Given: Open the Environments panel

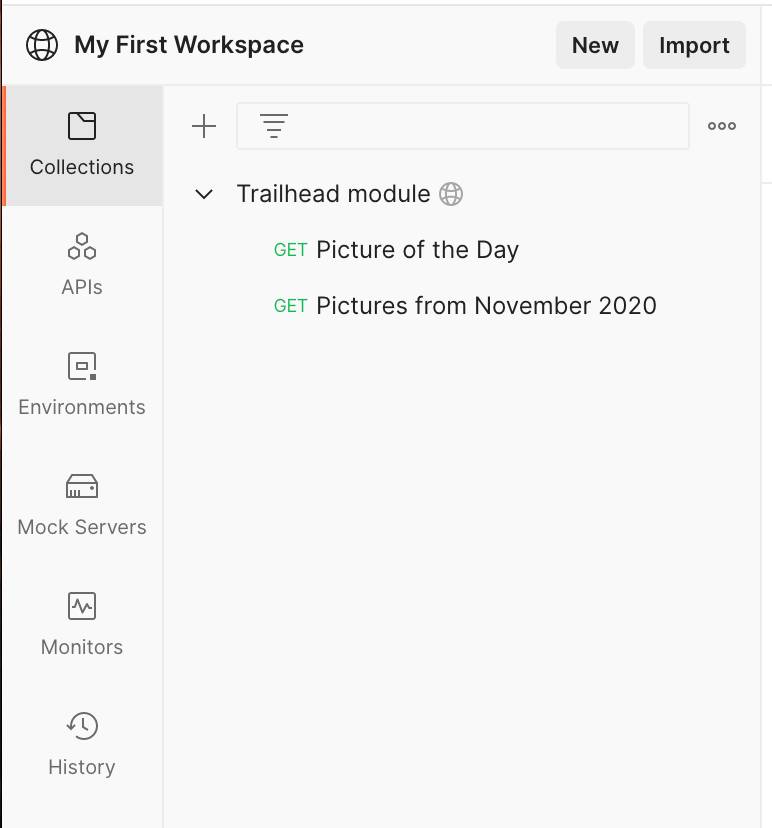Looking at the screenshot, I should (x=81, y=385).
